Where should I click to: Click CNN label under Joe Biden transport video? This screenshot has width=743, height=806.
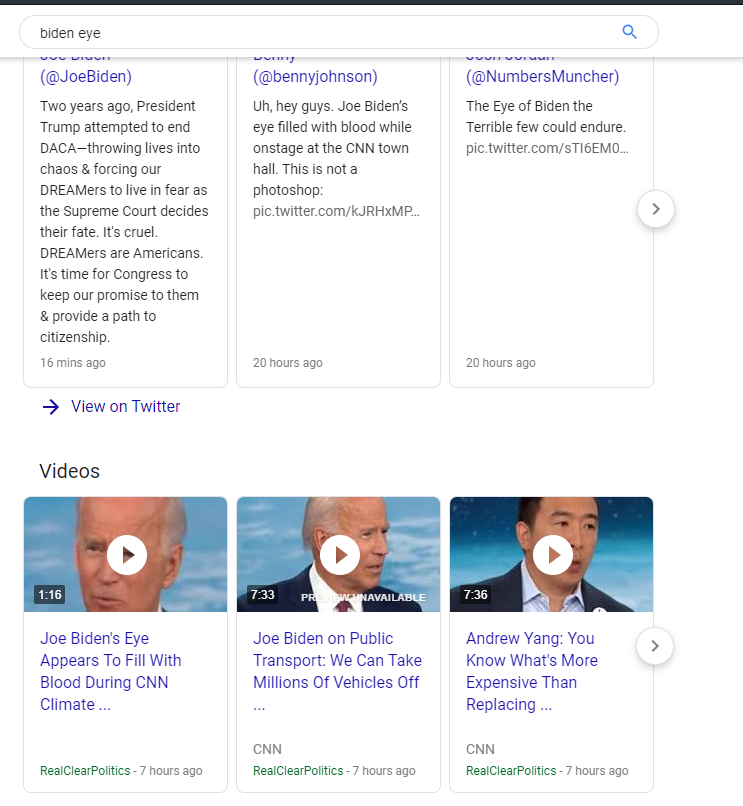[x=267, y=749]
